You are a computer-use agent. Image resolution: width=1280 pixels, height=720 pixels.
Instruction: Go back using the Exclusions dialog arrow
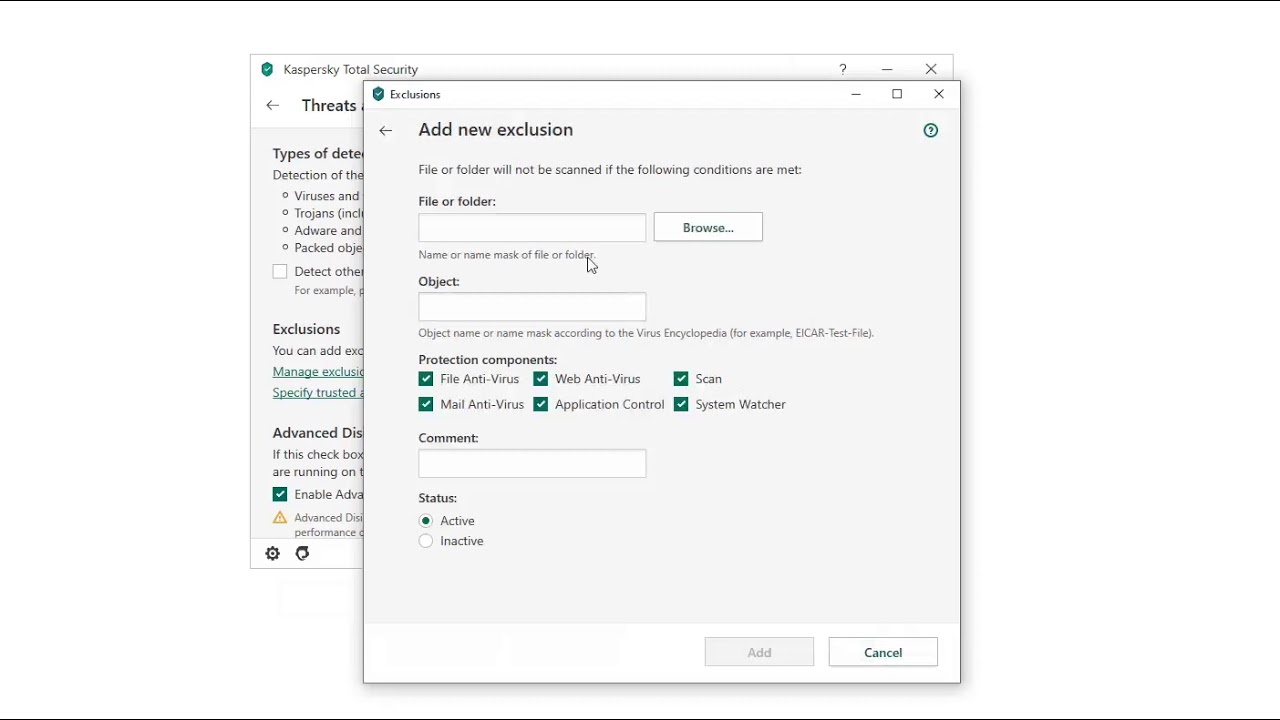click(x=386, y=131)
